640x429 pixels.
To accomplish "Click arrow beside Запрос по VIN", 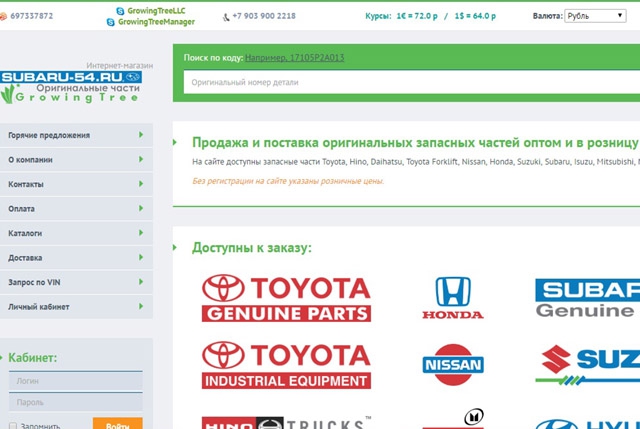I will pos(141,282).
